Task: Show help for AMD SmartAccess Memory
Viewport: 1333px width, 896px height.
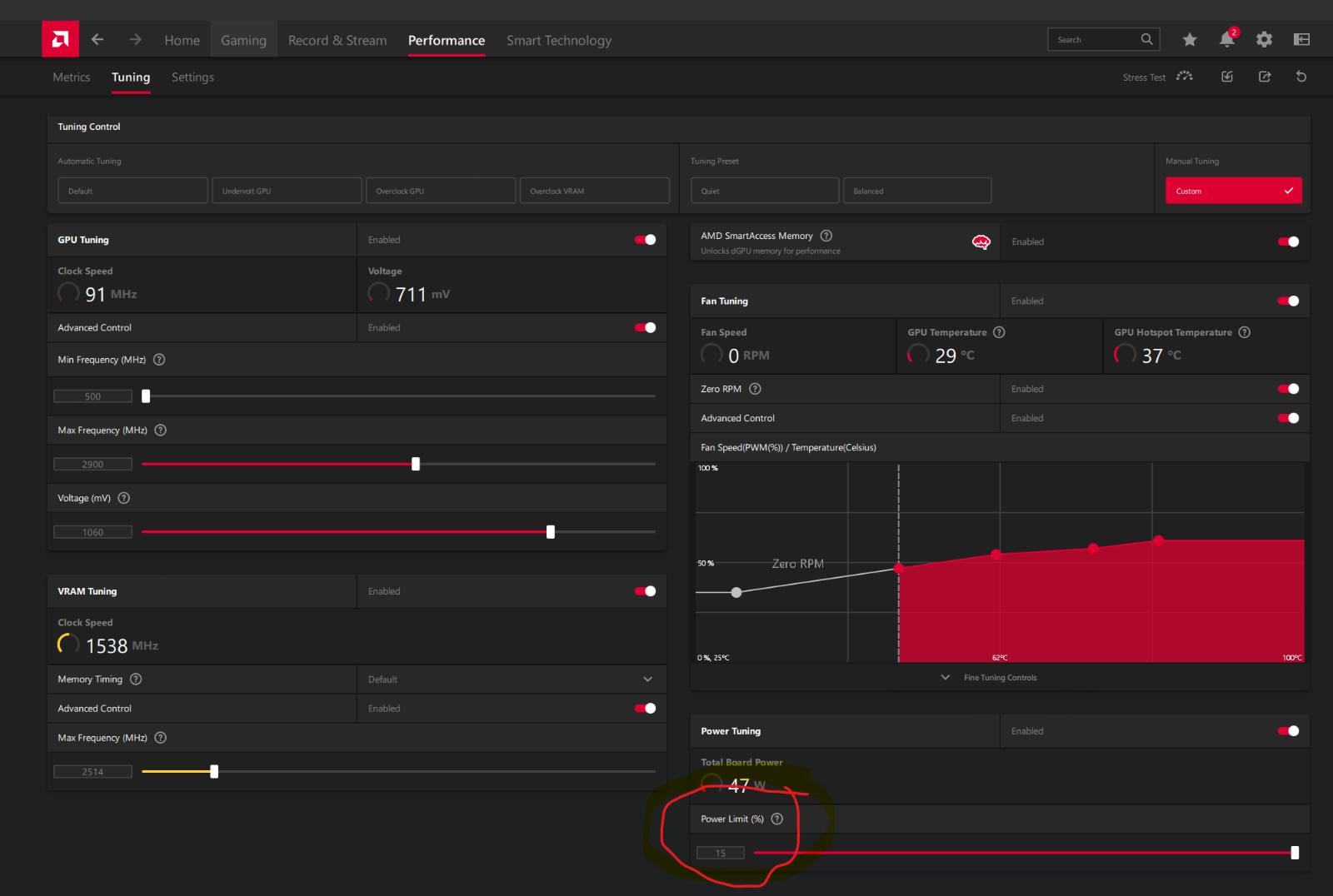Action: pyautogui.click(x=826, y=236)
